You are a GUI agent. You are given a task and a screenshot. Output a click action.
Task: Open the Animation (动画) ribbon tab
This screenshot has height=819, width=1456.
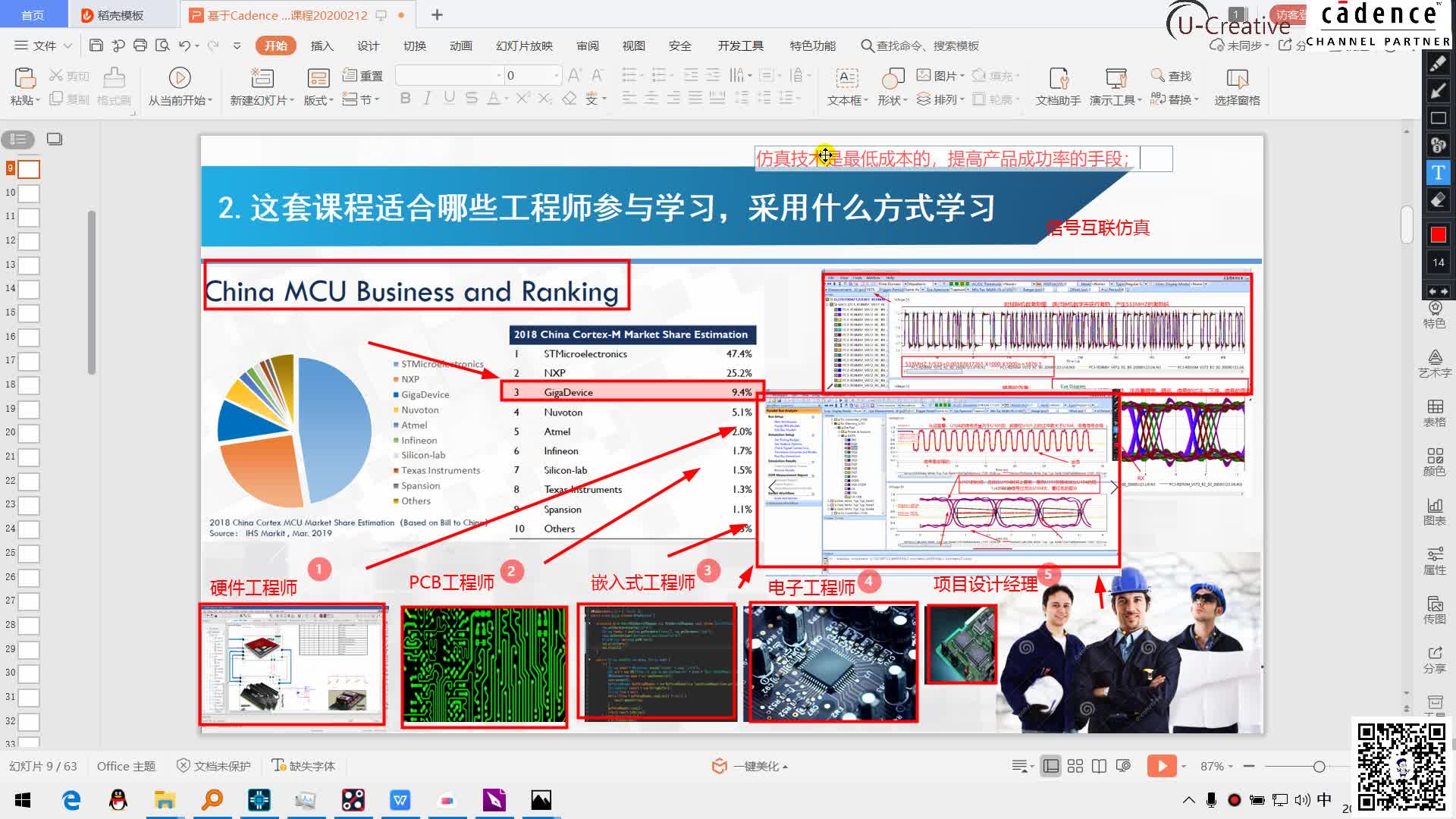click(460, 45)
